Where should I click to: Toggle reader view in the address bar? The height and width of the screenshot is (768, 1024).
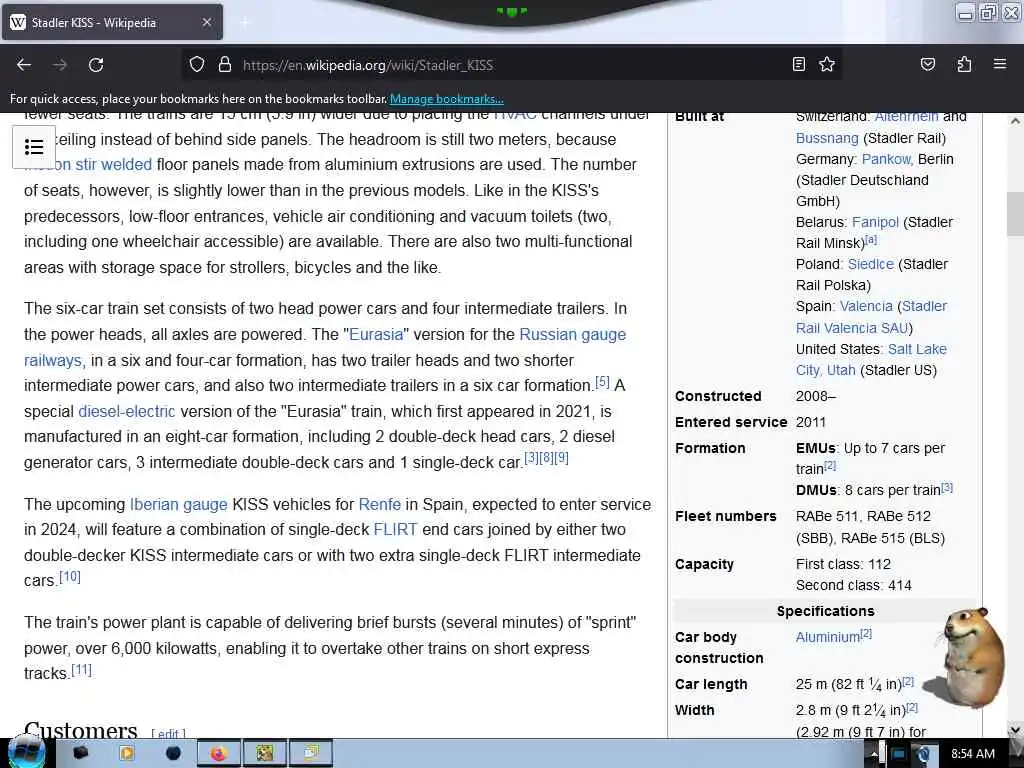coord(799,64)
